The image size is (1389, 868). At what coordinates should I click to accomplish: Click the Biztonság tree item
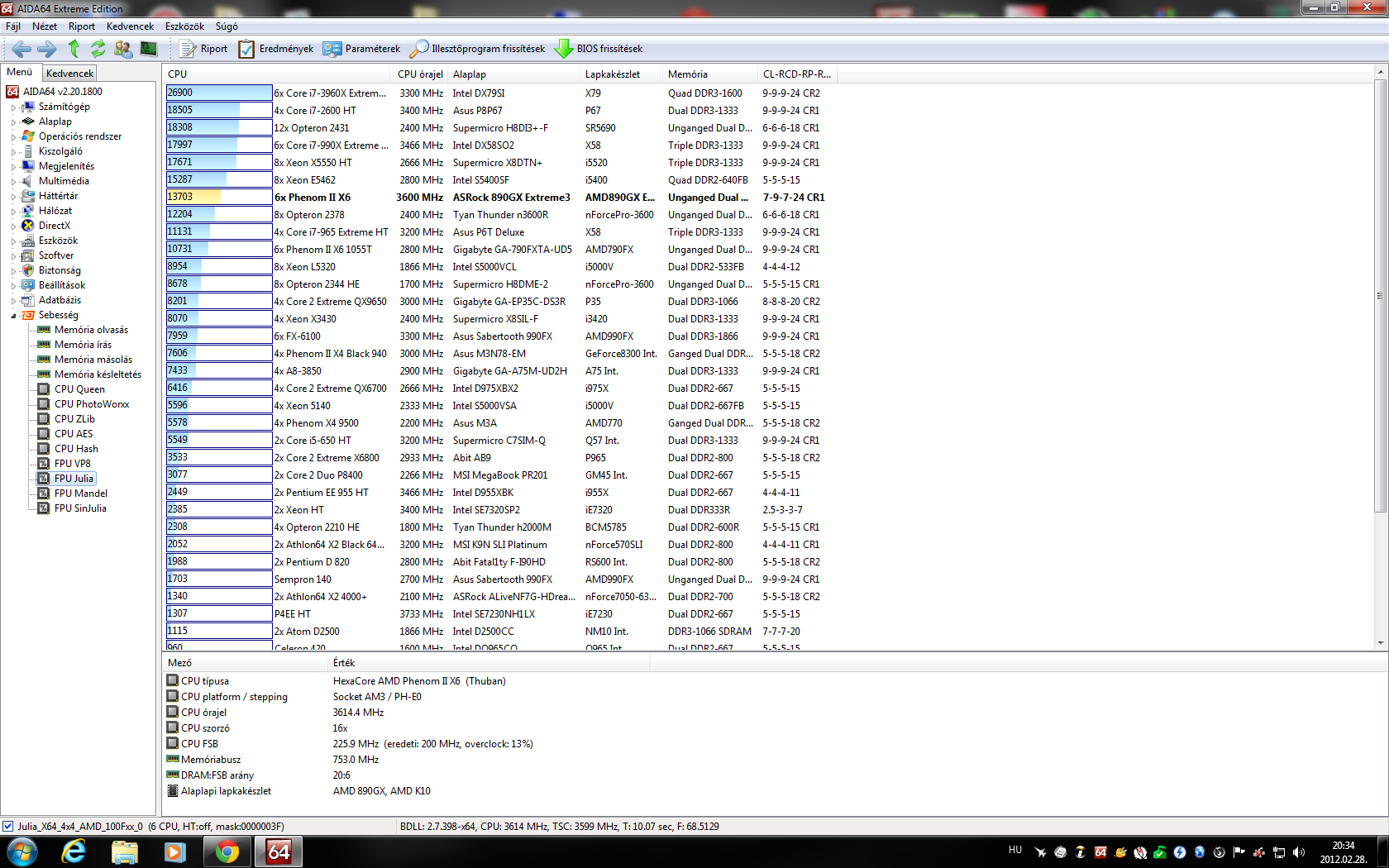pyautogui.click(x=60, y=270)
